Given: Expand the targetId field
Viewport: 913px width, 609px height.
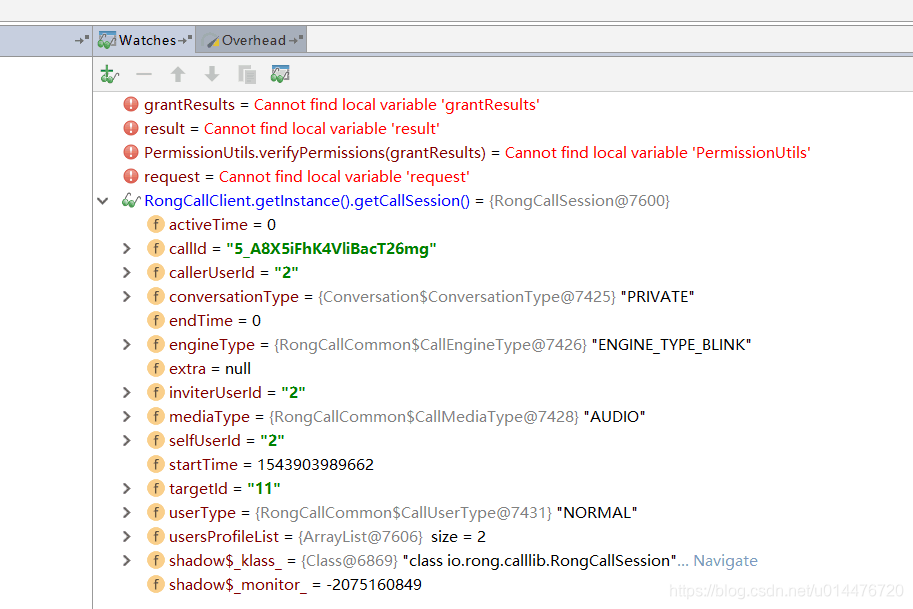Looking at the screenshot, I should tap(127, 488).
